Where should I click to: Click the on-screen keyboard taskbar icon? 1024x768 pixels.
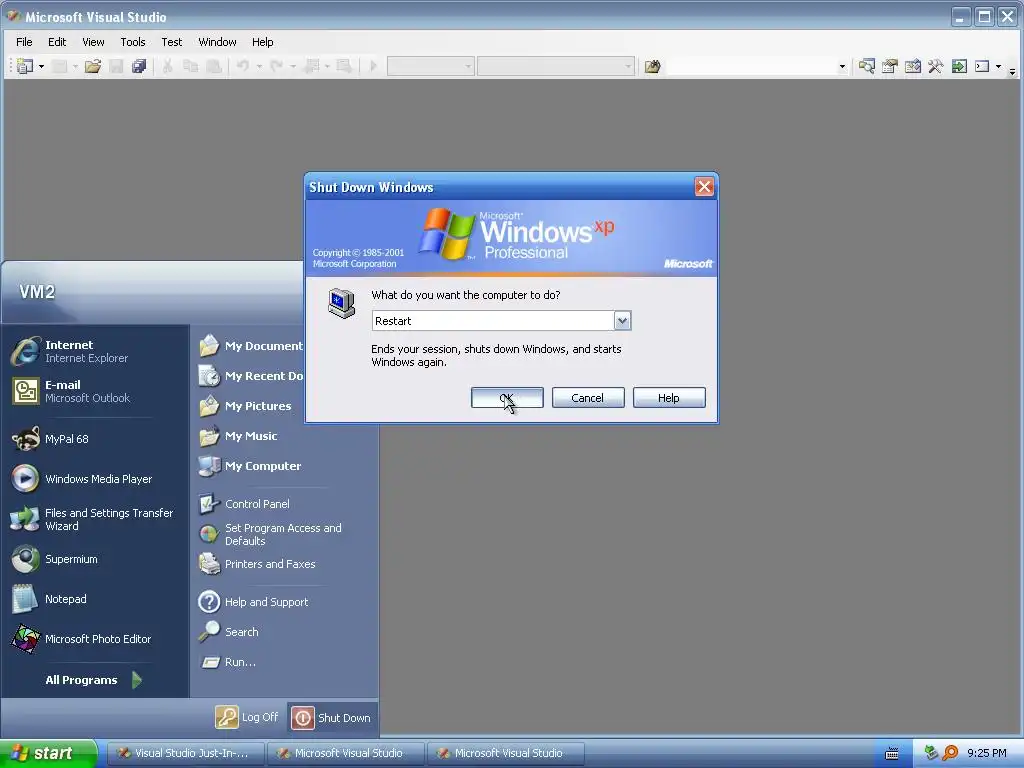(x=891, y=754)
